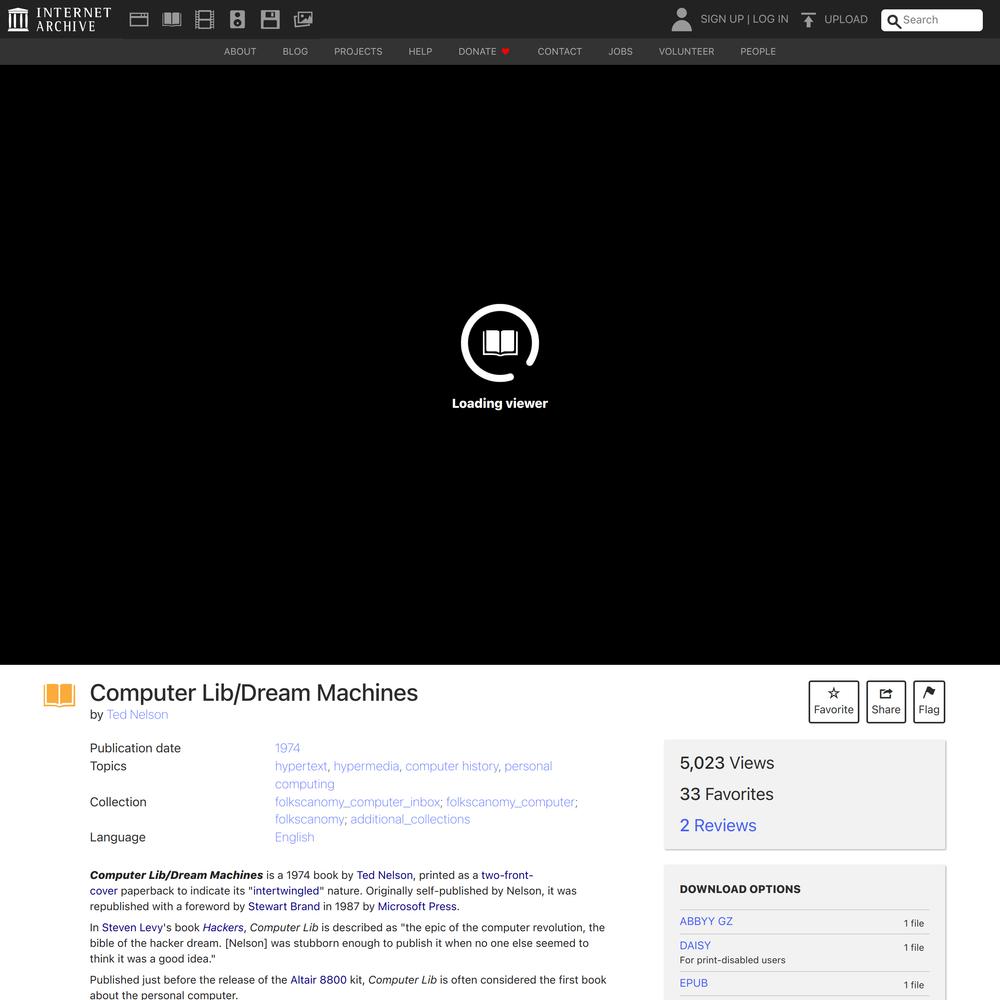Open author Ted Nelson link under title

pyautogui.click(x=137, y=715)
